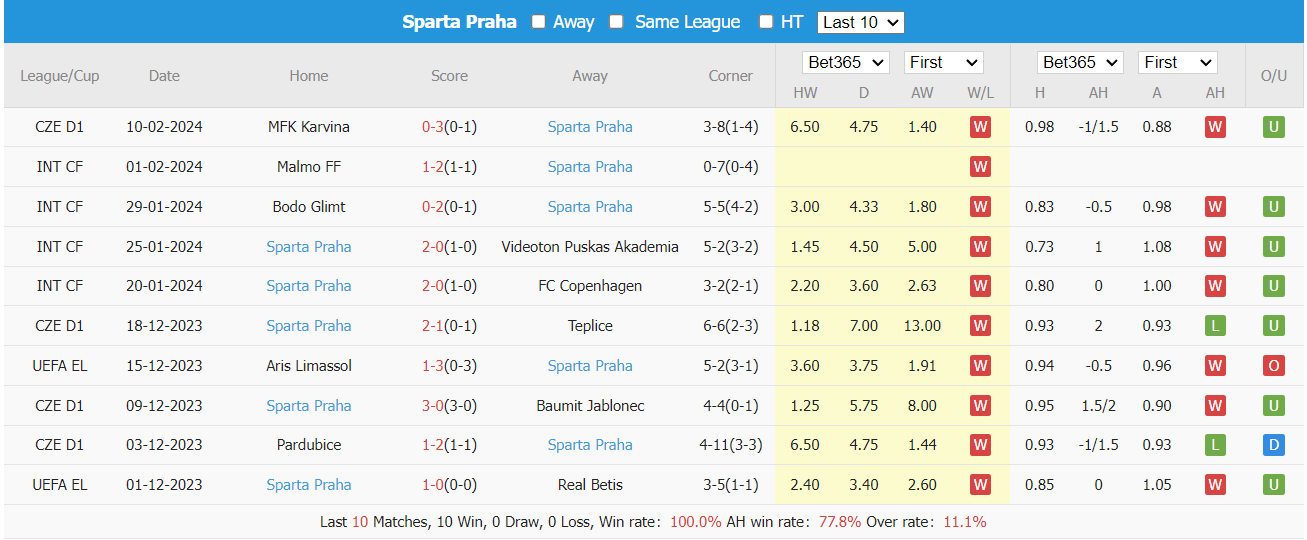Expand the second First odds dropdown

(x=1178, y=62)
